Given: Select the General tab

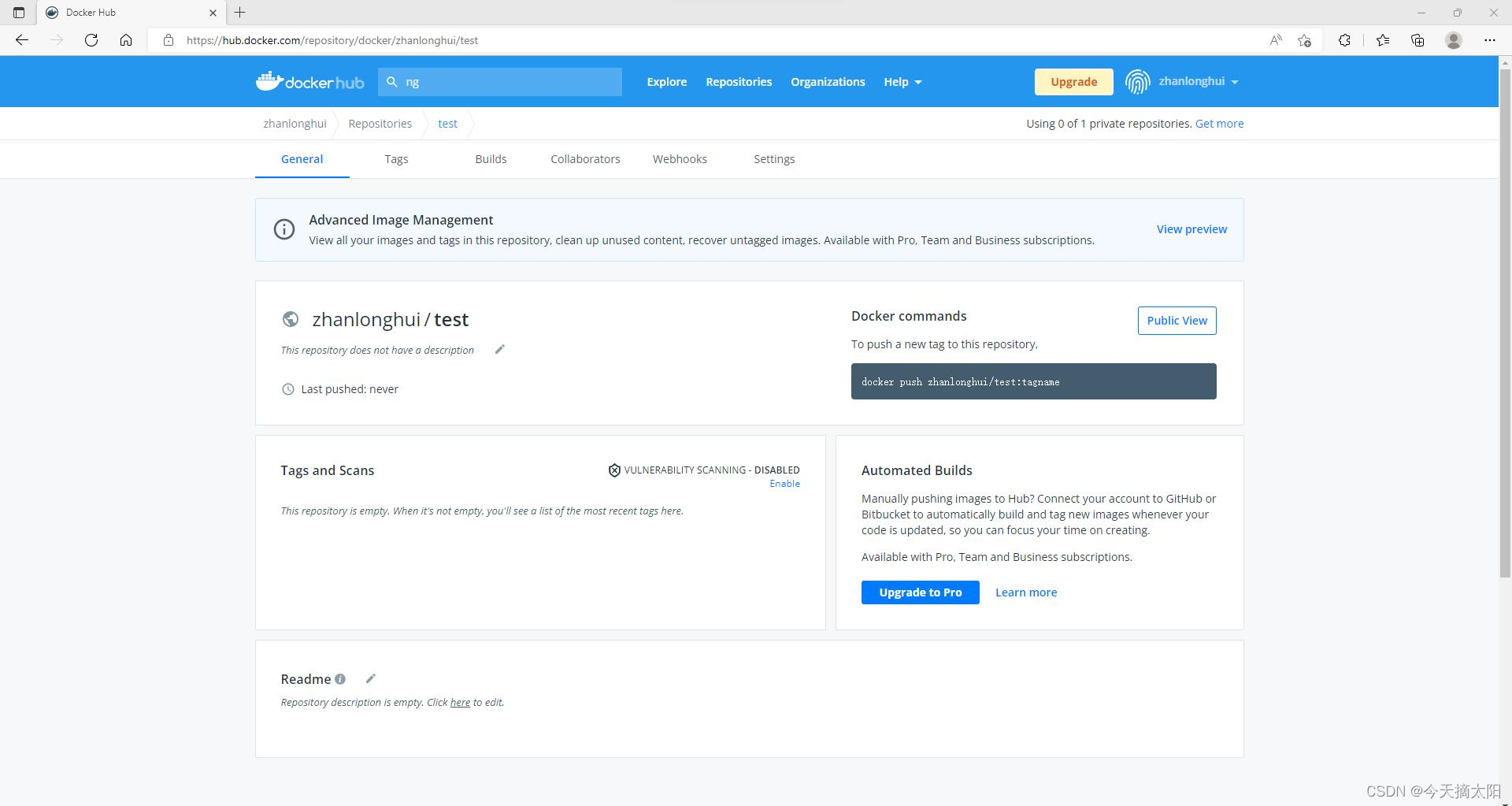Looking at the screenshot, I should [302, 159].
